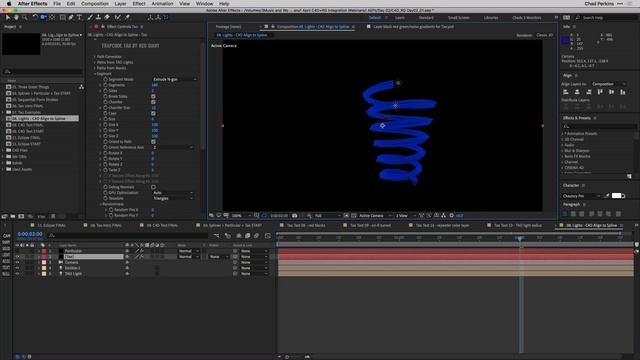The height and width of the screenshot is (360, 640).
Task: Select the Pan Behind anchor tool
Action: pos(52,18)
